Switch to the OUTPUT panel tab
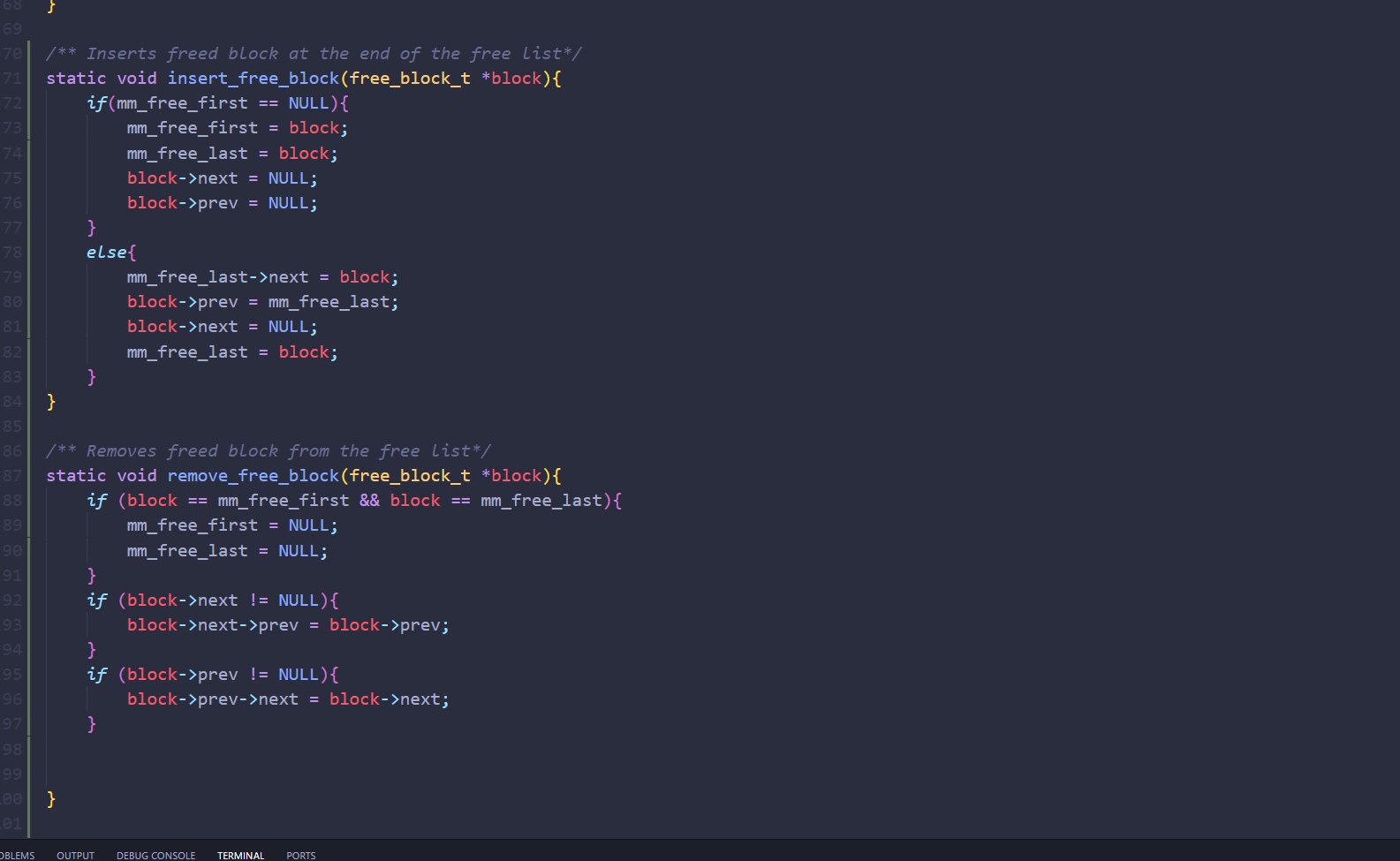Viewport: 1400px width, 861px height. click(x=75, y=855)
